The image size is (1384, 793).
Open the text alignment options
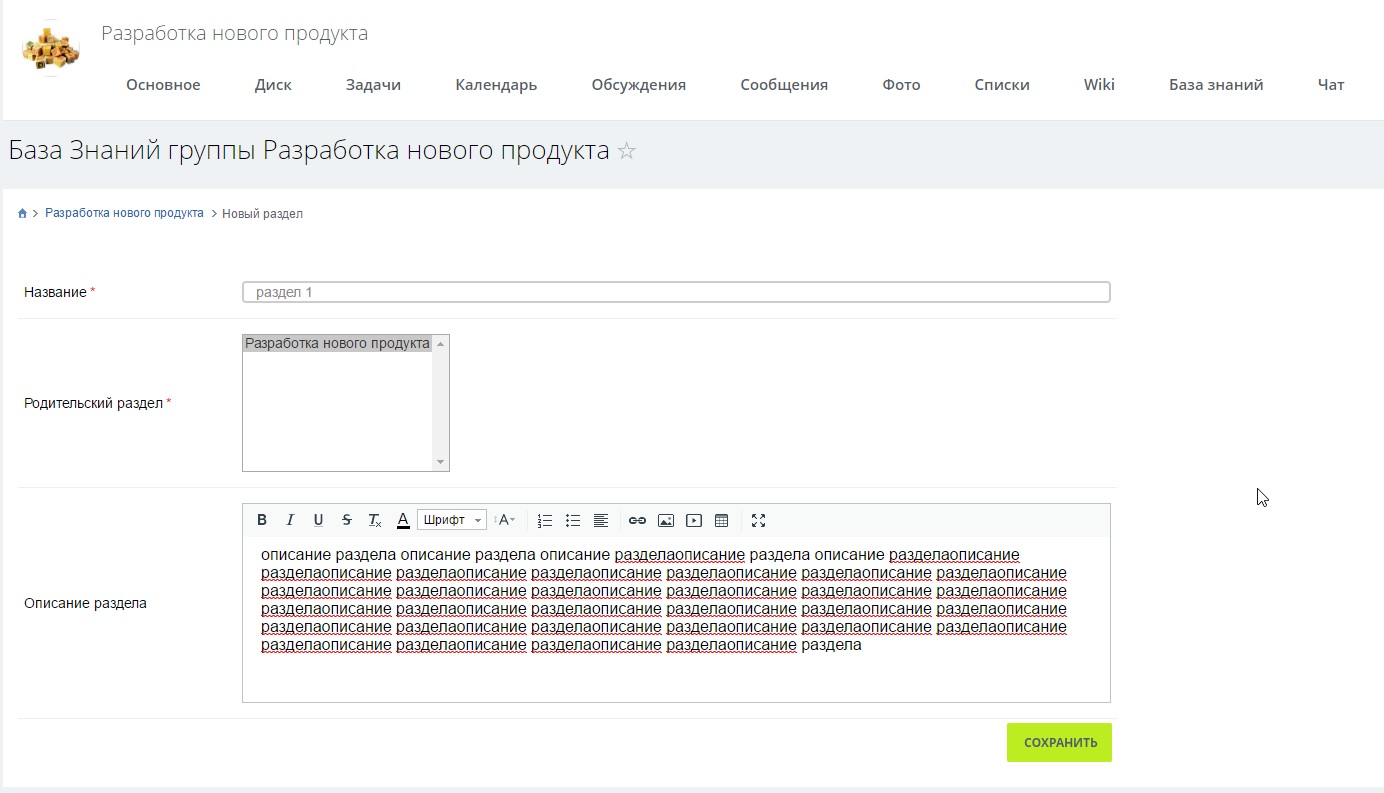(601, 520)
